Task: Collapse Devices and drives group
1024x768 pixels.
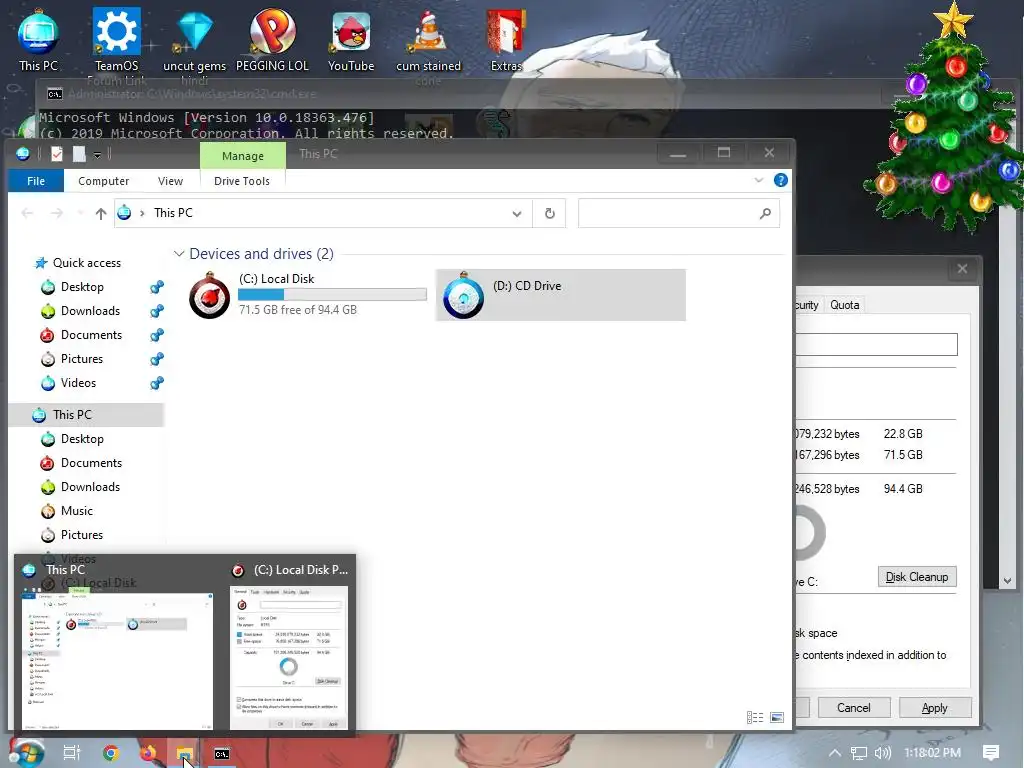Action: coord(179,254)
